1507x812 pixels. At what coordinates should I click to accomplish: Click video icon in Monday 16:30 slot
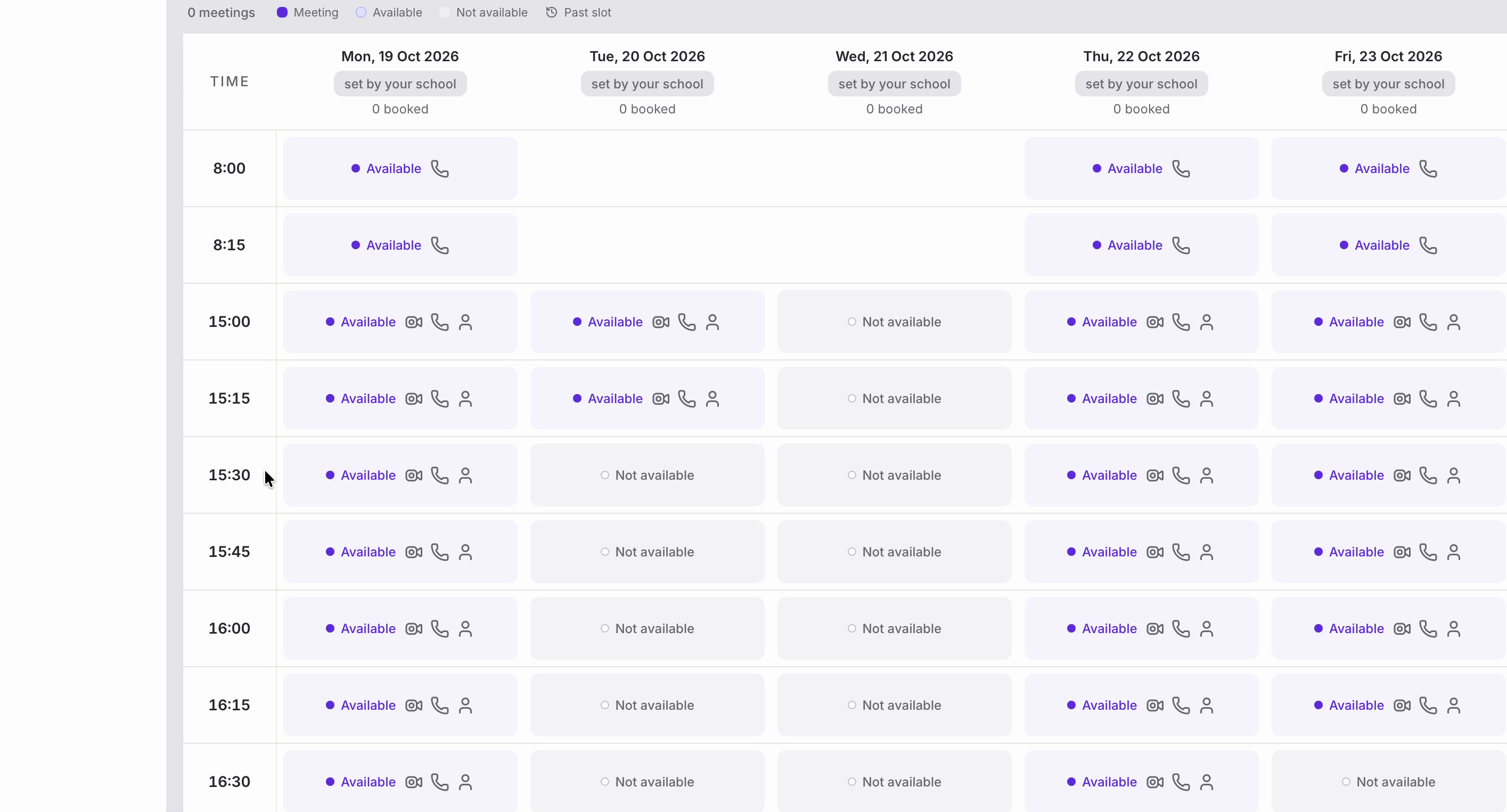click(414, 782)
